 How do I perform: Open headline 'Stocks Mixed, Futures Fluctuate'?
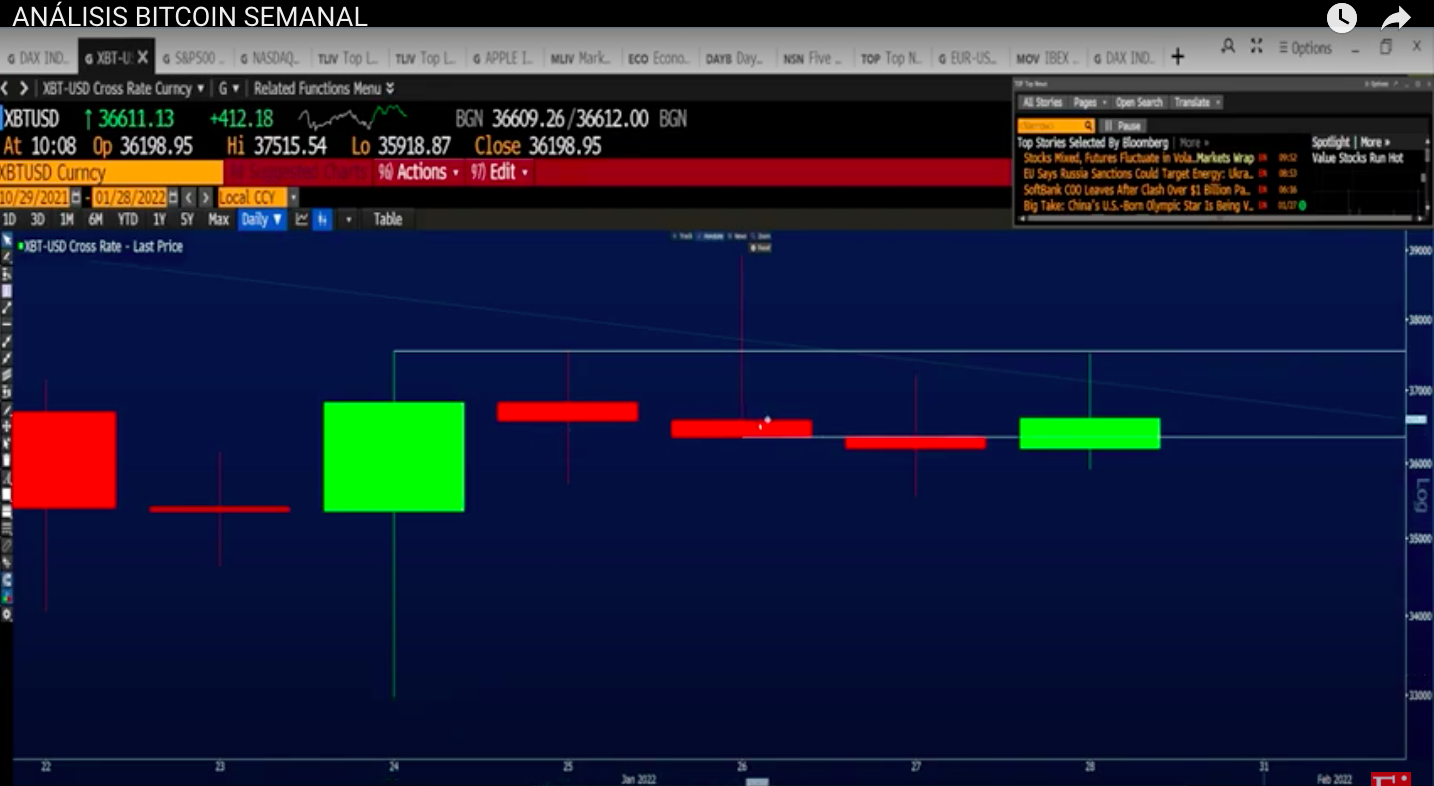(x=1138, y=158)
